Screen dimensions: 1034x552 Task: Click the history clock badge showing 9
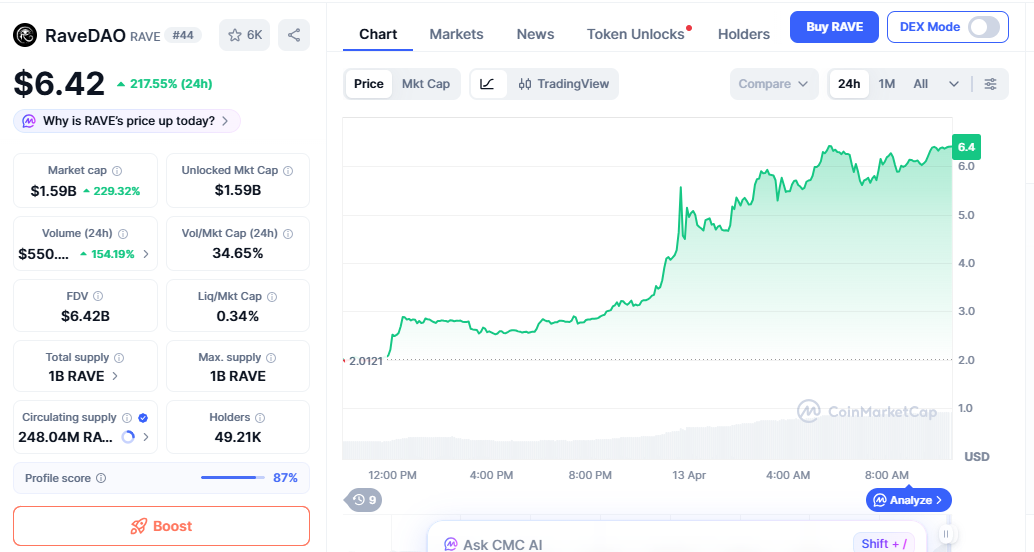[x=363, y=500]
